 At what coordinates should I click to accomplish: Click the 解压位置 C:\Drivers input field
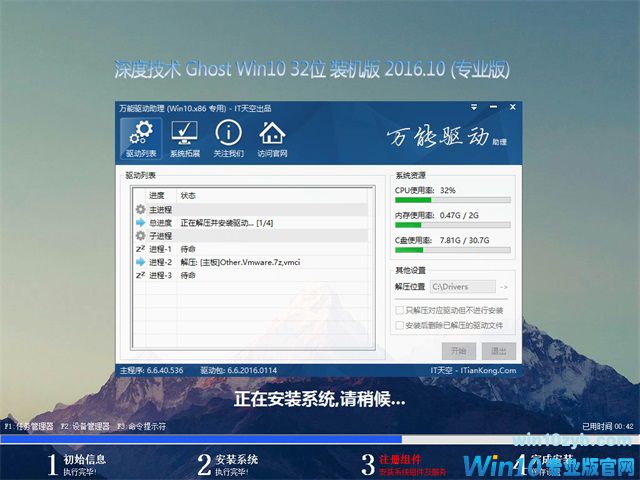463,287
